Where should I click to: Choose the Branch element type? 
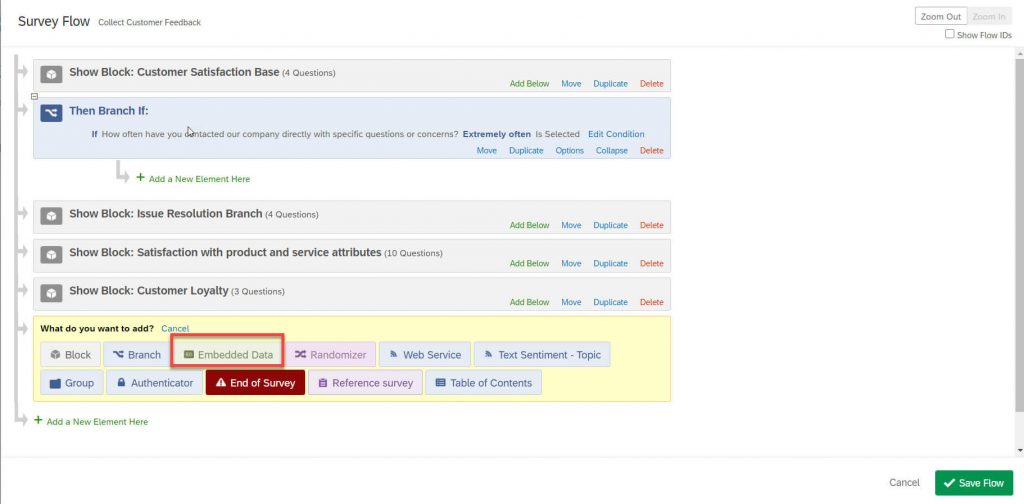136,354
